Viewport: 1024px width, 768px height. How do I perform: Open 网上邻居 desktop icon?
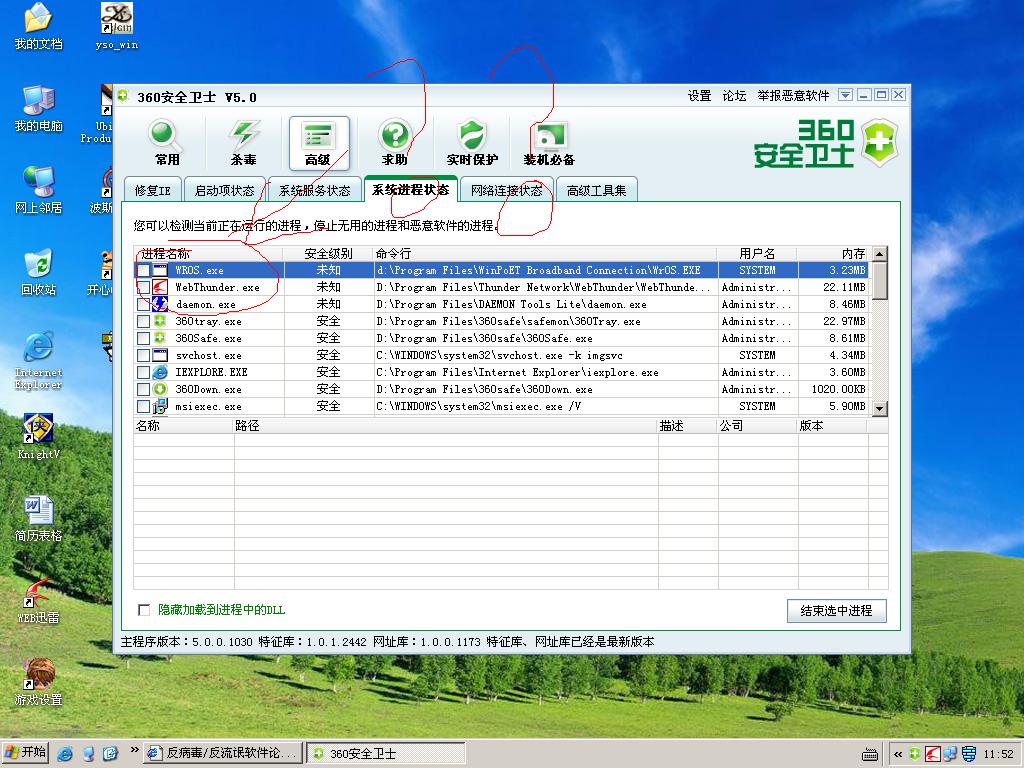(39, 190)
